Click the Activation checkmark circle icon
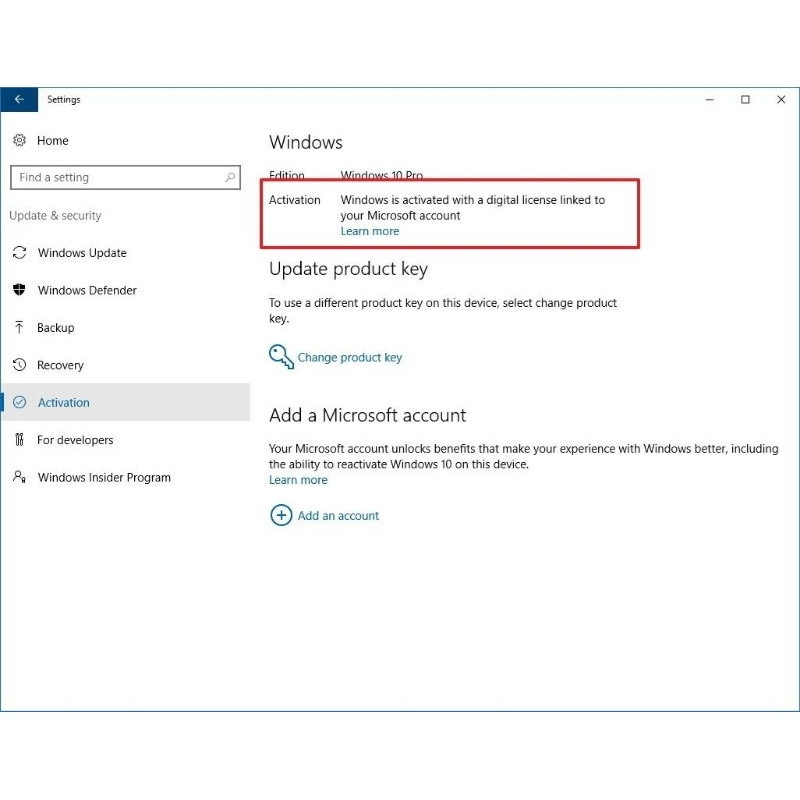800x800 pixels. coord(19,403)
